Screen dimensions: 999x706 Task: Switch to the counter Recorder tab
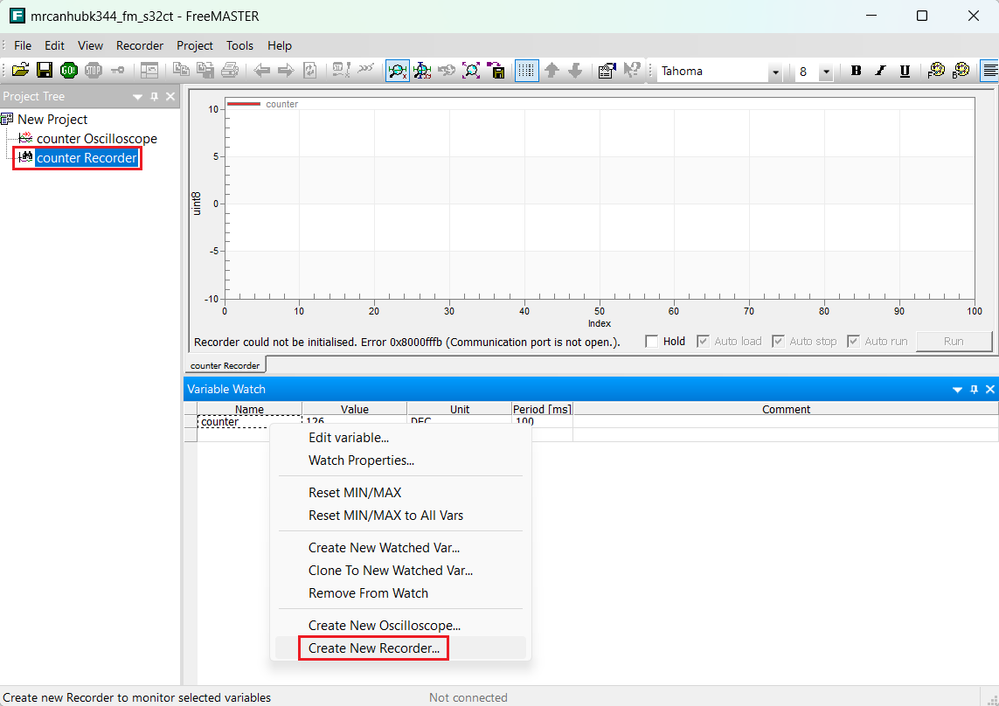tap(225, 366)
